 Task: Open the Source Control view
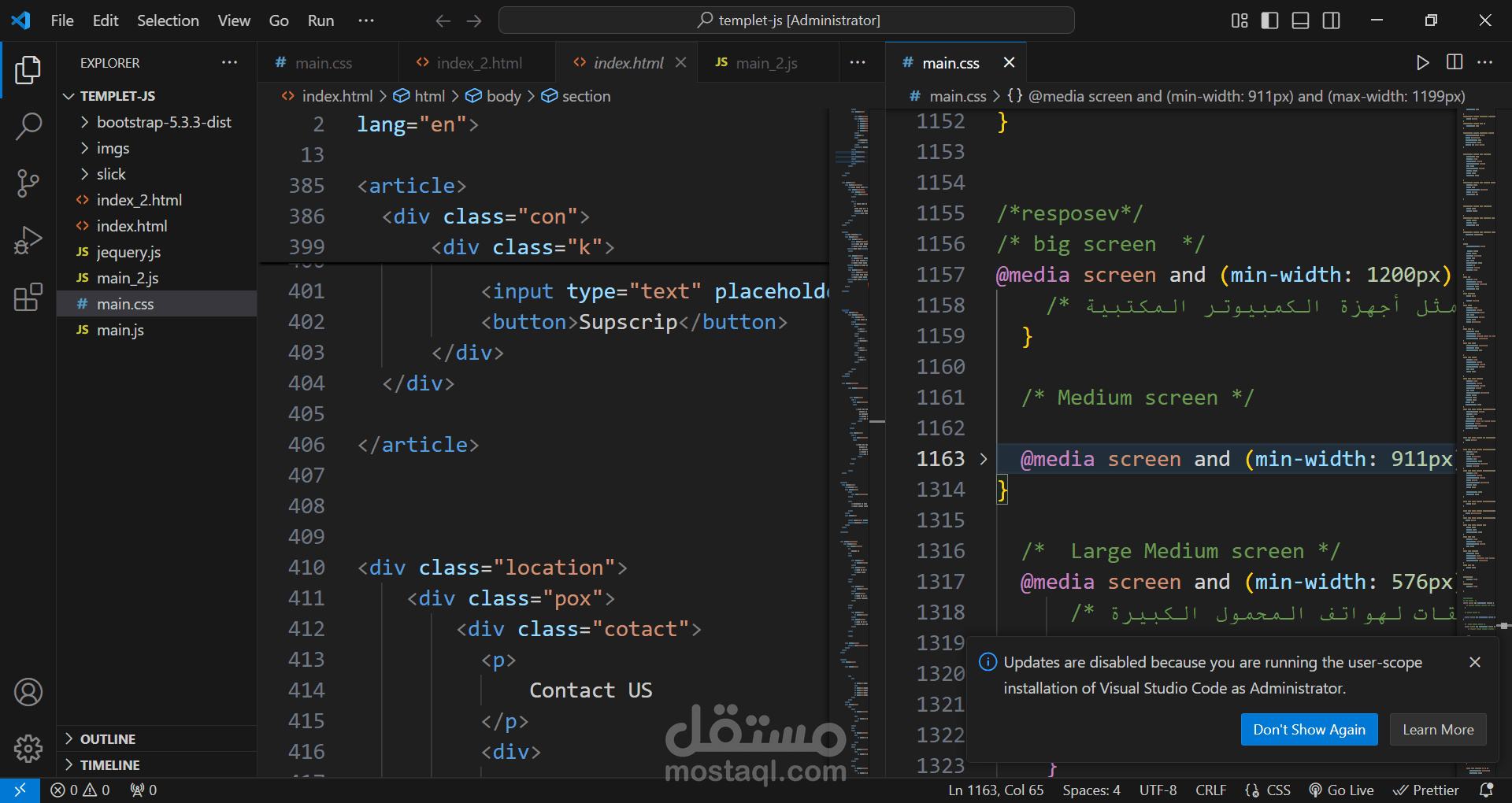point(28,183)
